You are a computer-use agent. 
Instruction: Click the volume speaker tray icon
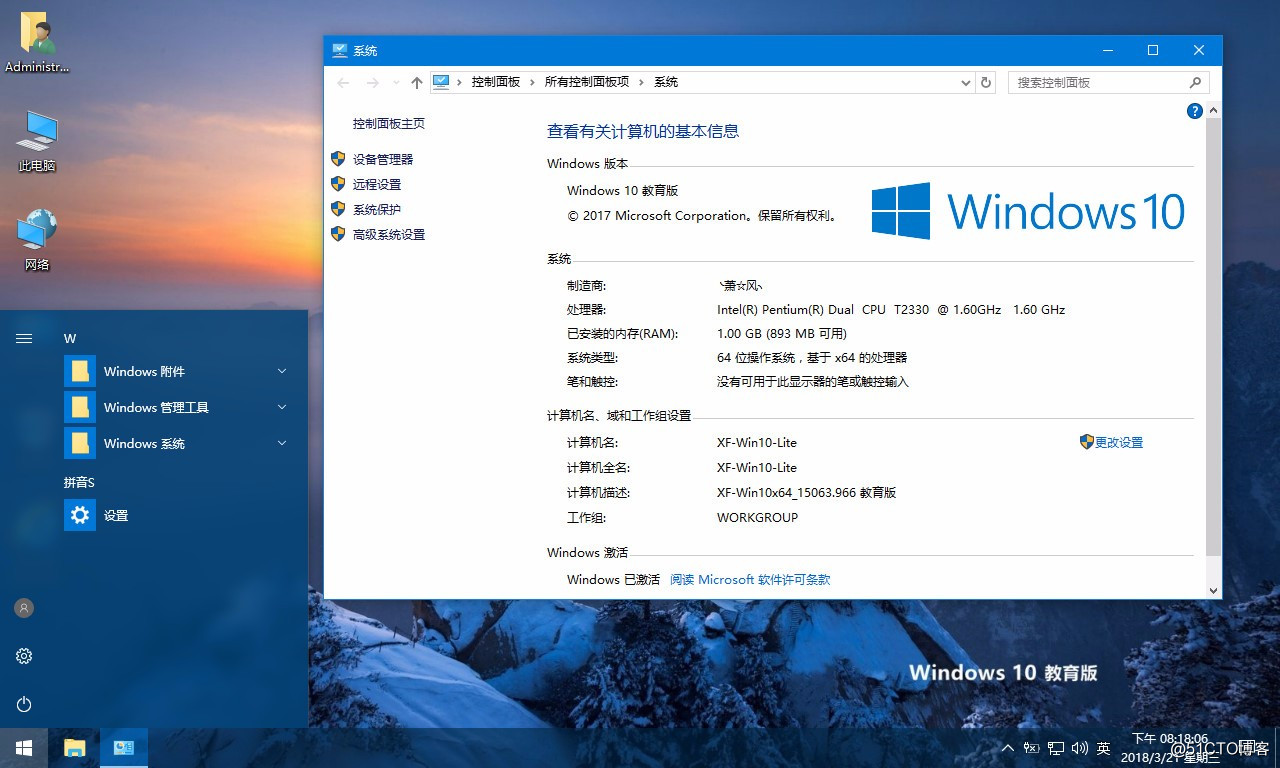1079,748
